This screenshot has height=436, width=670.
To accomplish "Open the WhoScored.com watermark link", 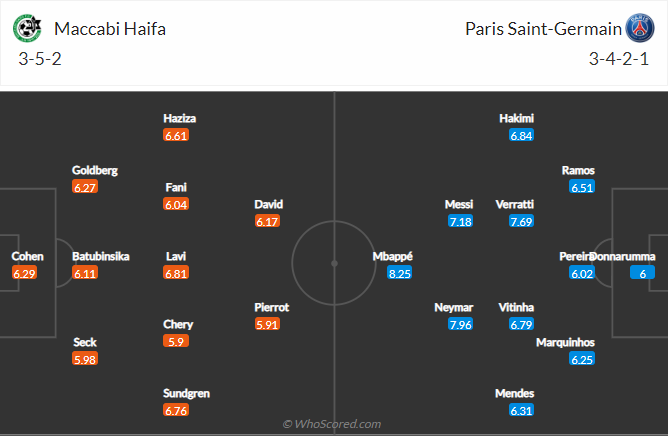I will (331, 424).
